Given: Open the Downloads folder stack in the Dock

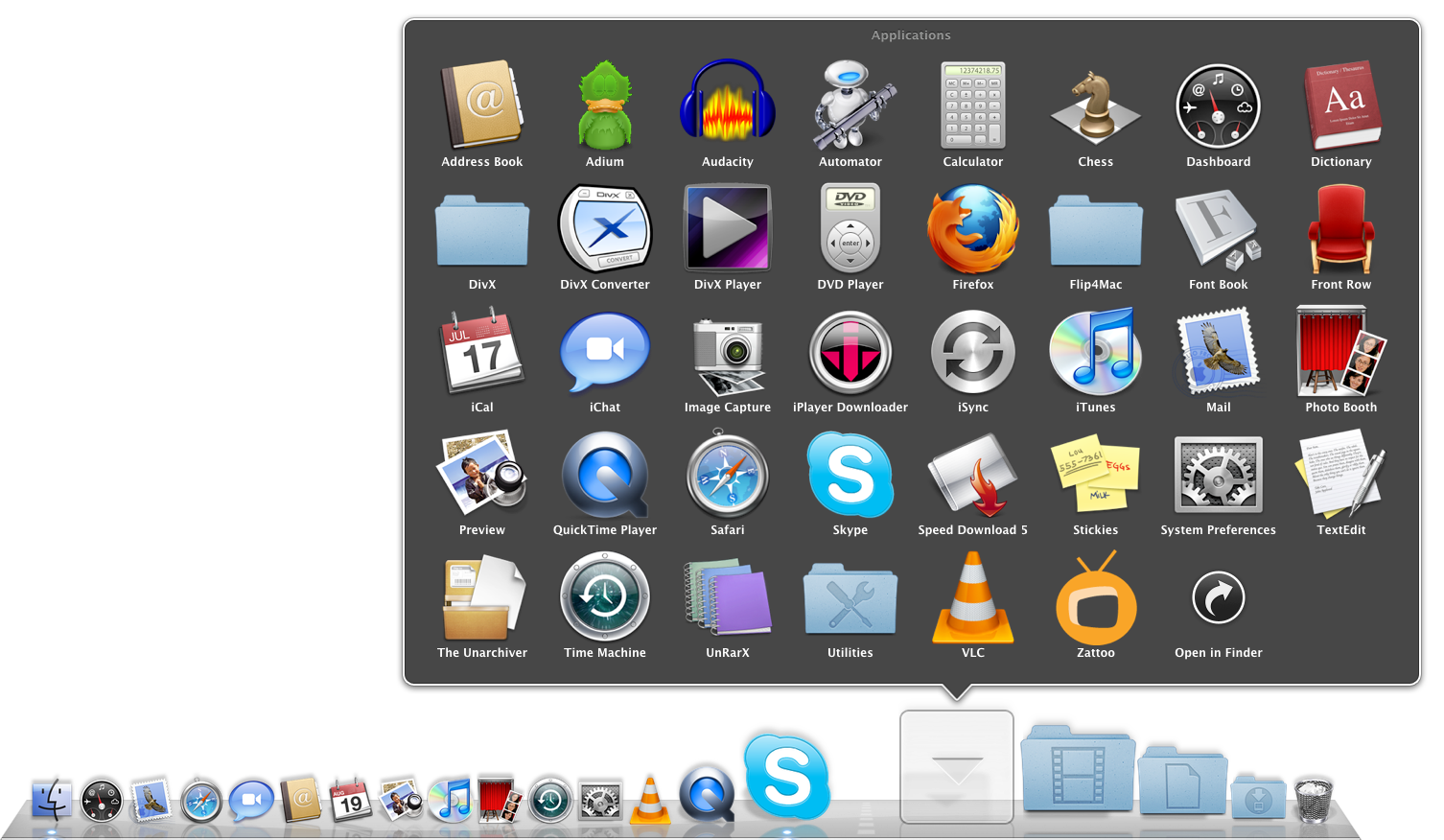Looking at the screenshot, I should [x=1258, y=795].
